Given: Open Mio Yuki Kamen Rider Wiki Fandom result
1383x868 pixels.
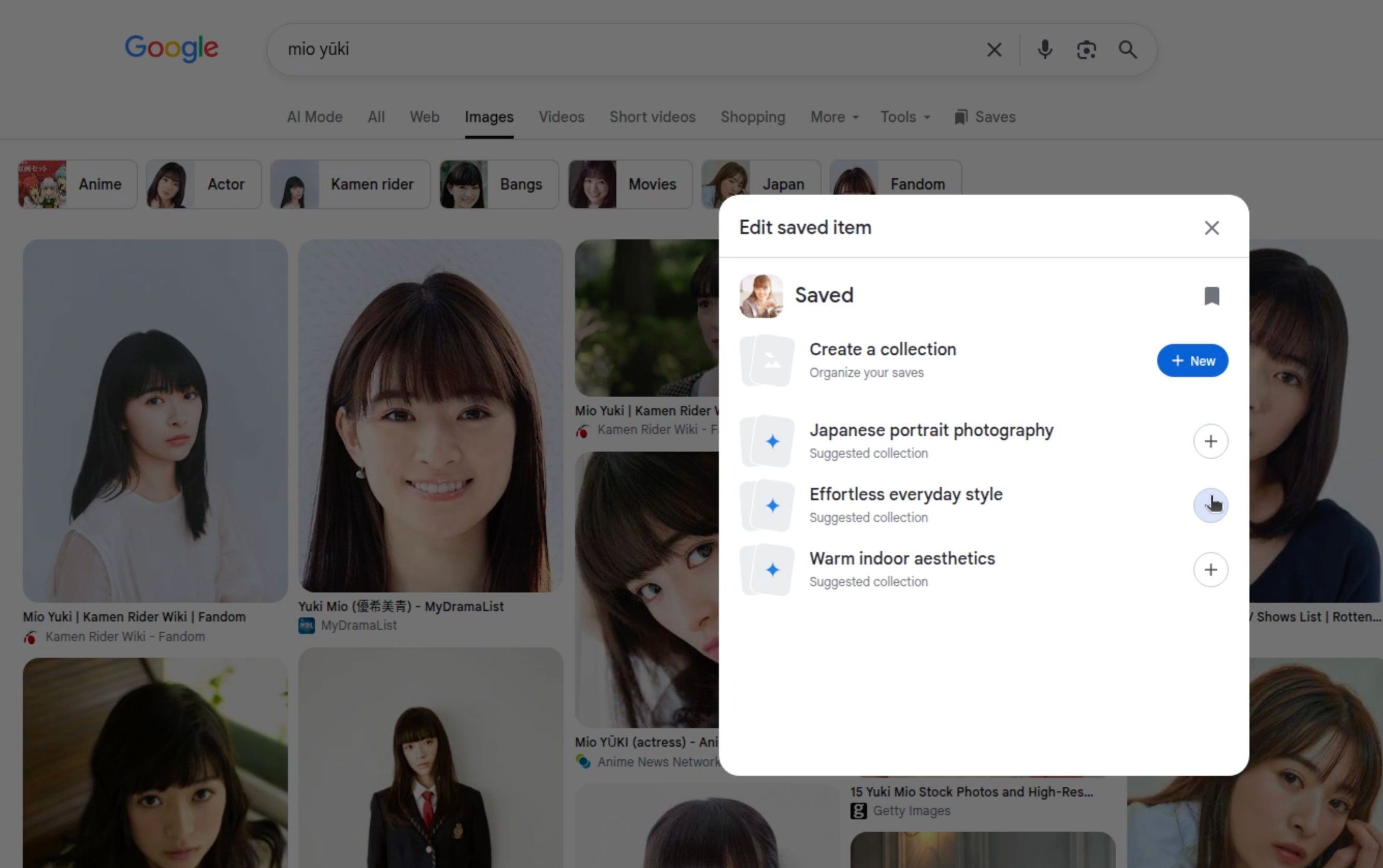Looking at the screenshot, I should (134, 617).
